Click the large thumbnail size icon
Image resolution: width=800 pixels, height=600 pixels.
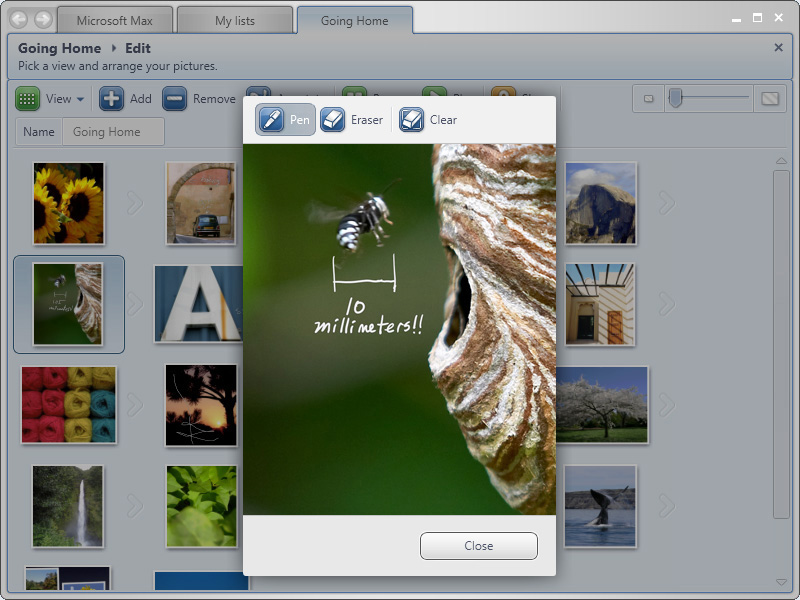[x=770, y=98]
